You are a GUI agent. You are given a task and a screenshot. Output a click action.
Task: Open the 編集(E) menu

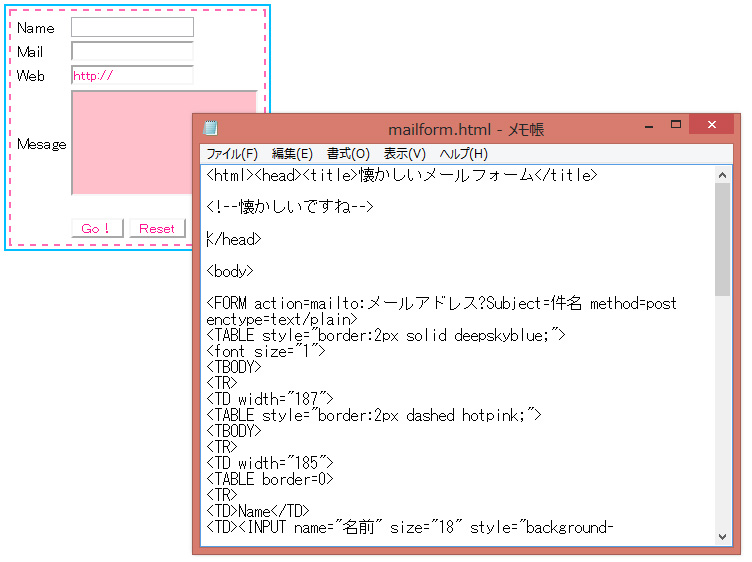[x=292, y=154]
